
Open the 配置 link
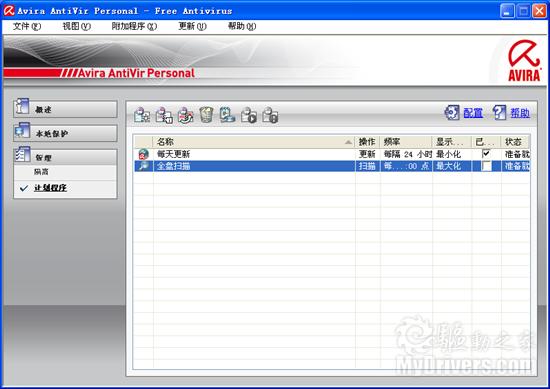473,113
